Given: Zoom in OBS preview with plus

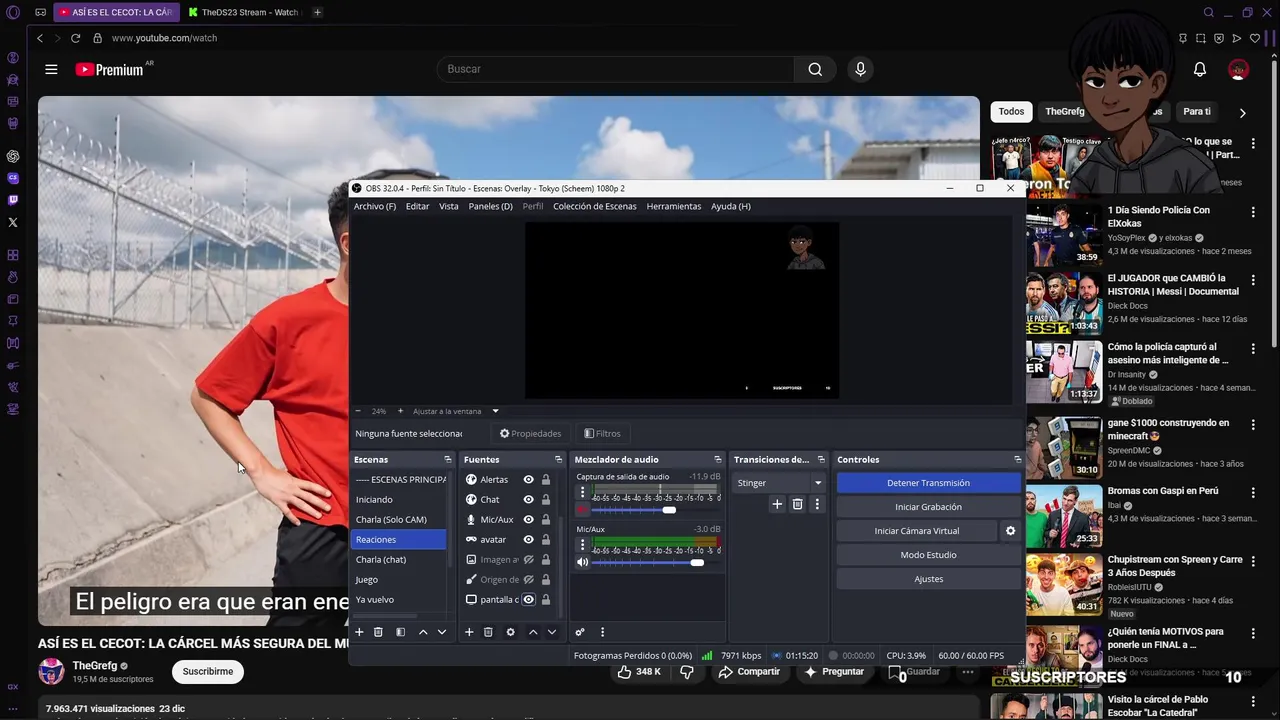Looking at the screenshot, I should pyautogui.click(x=400, y=411).
